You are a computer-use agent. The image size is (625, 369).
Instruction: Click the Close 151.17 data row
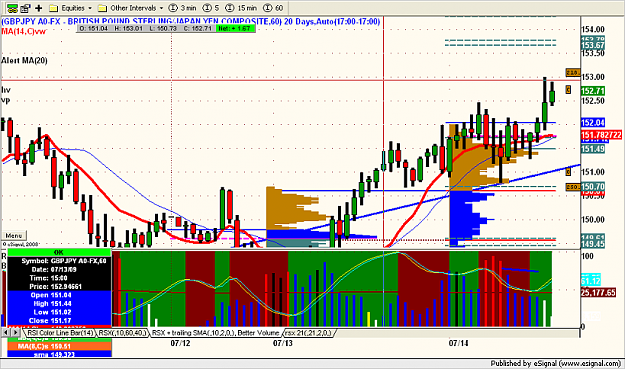pyautogui.click(x=59, y=320)
